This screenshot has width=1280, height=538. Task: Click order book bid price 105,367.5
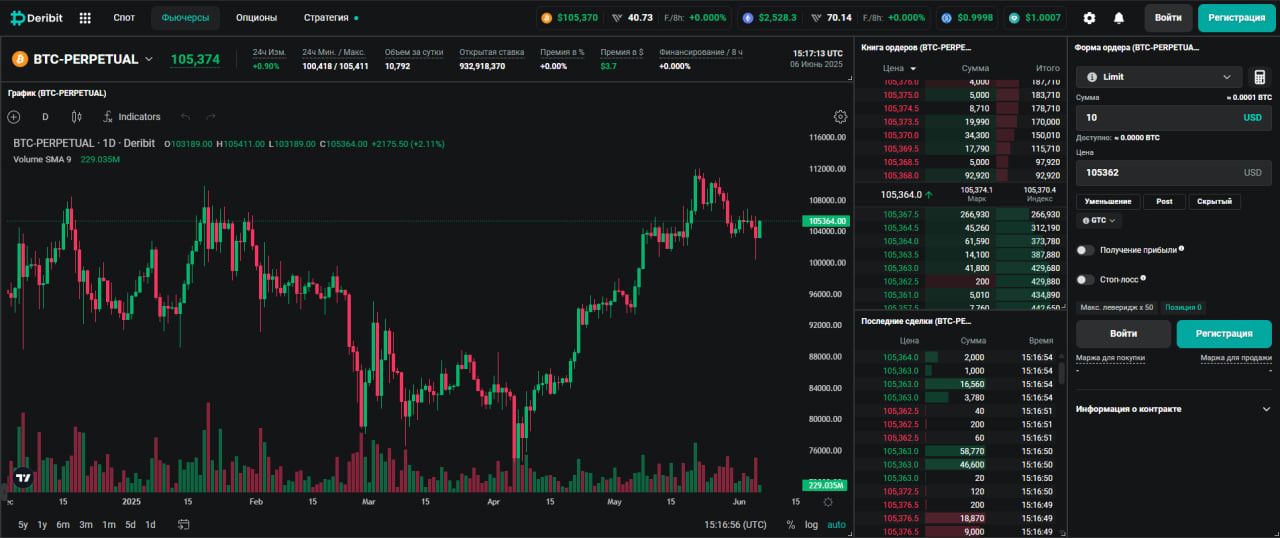pos(901,214)
